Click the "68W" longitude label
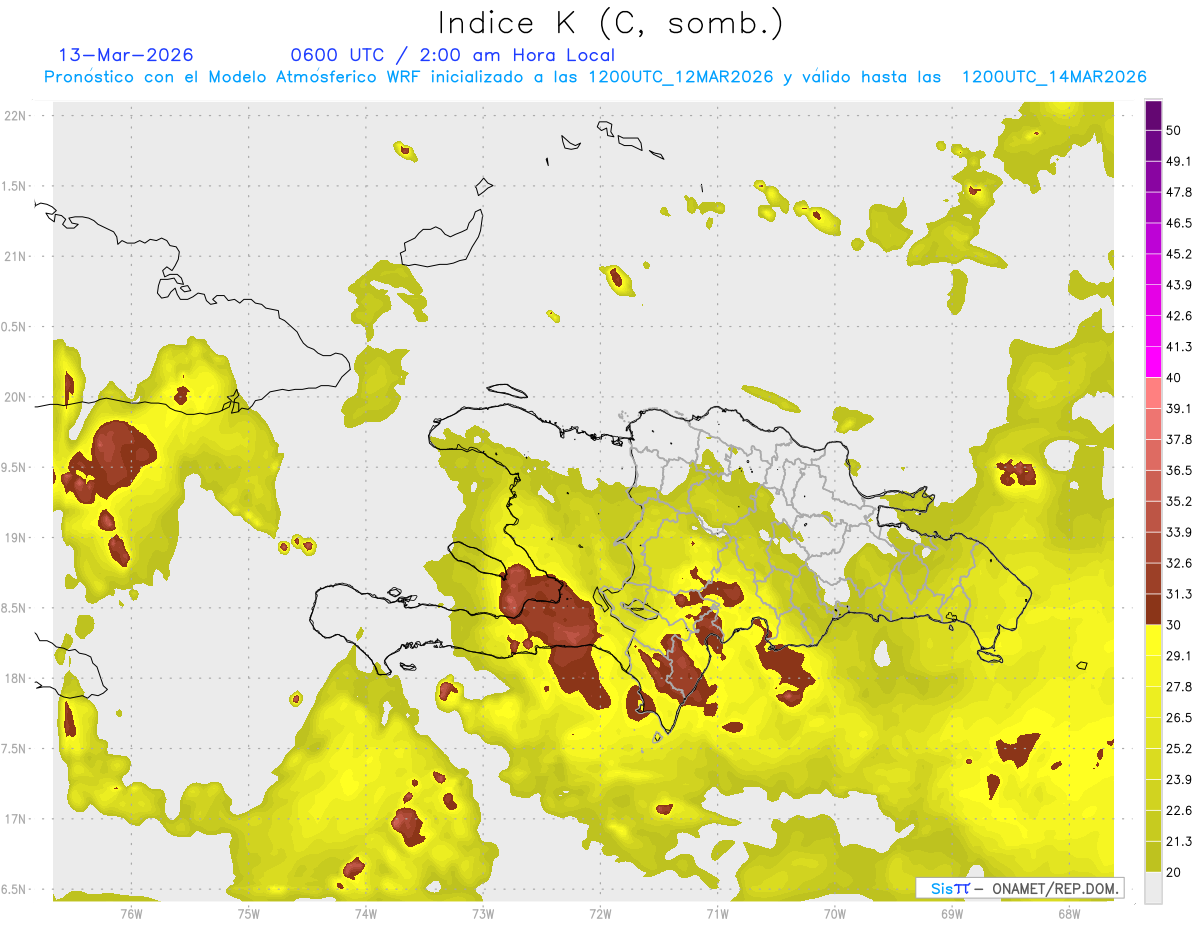This screenshot has height=927, width=1200. click(x=1069, y=913)
